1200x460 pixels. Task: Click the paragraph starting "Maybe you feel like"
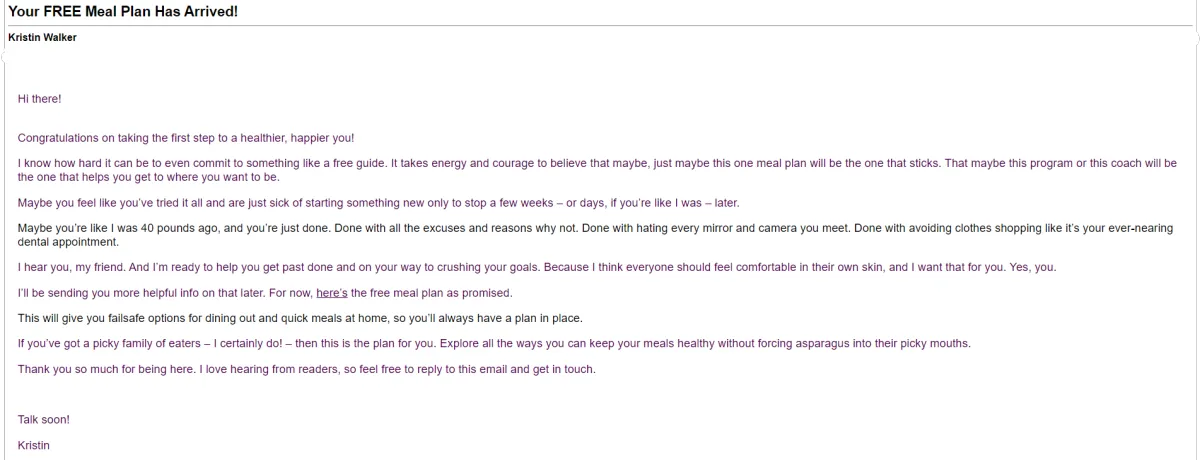(378, 202)
